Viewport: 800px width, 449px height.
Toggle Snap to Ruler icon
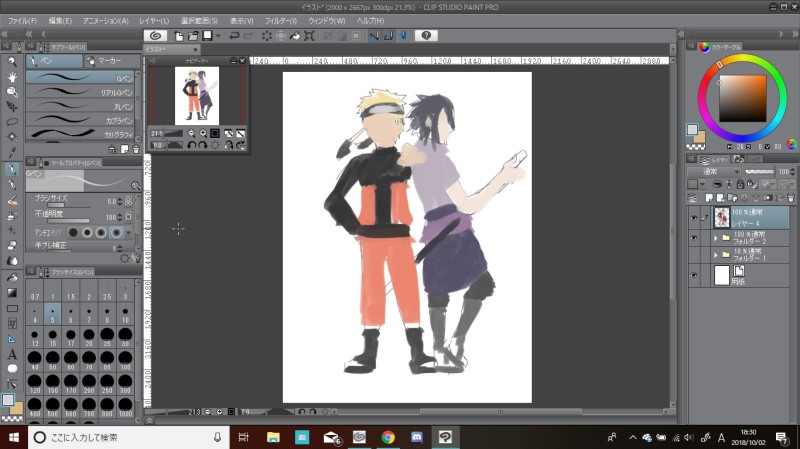click(374, 36)
